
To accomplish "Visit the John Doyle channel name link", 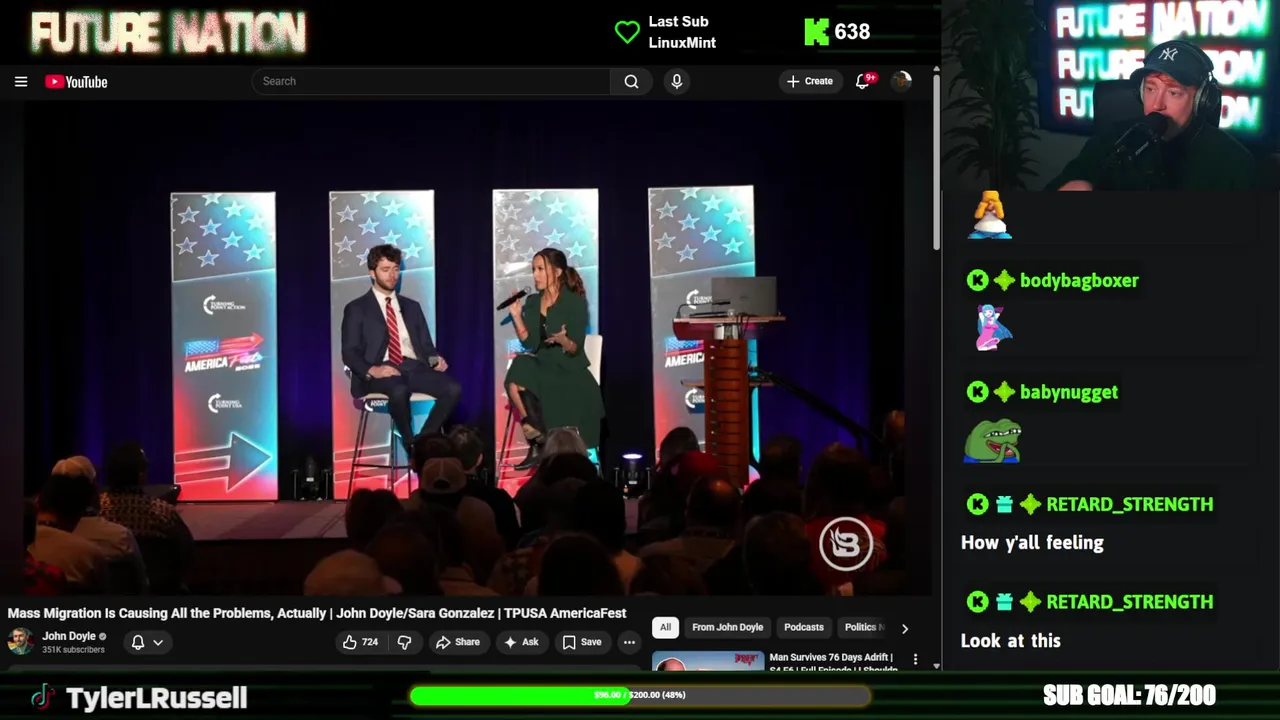I will tap(69, 636).
